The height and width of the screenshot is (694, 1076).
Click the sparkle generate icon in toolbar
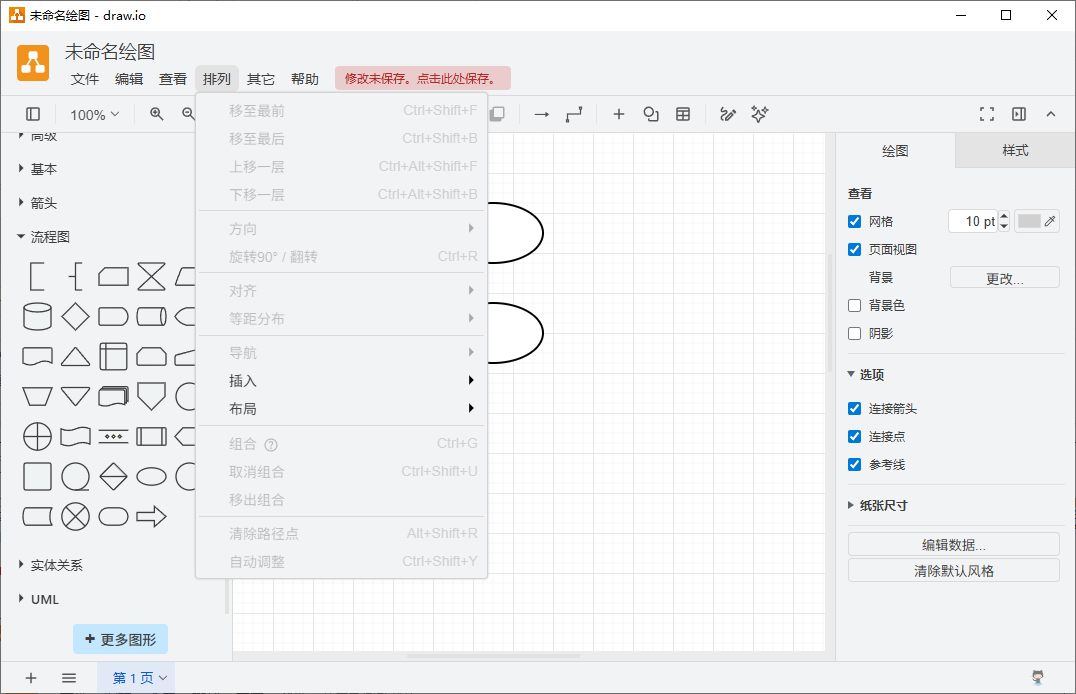point(759,114)
